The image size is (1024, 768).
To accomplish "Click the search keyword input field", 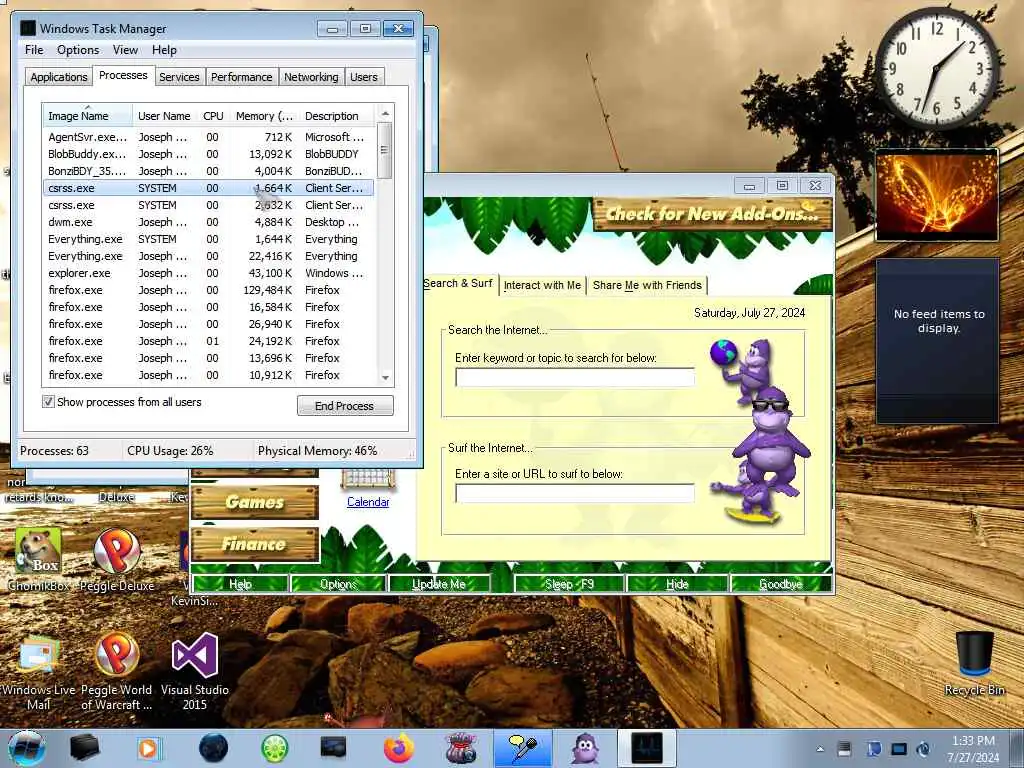I will click(x=575, y=377).
